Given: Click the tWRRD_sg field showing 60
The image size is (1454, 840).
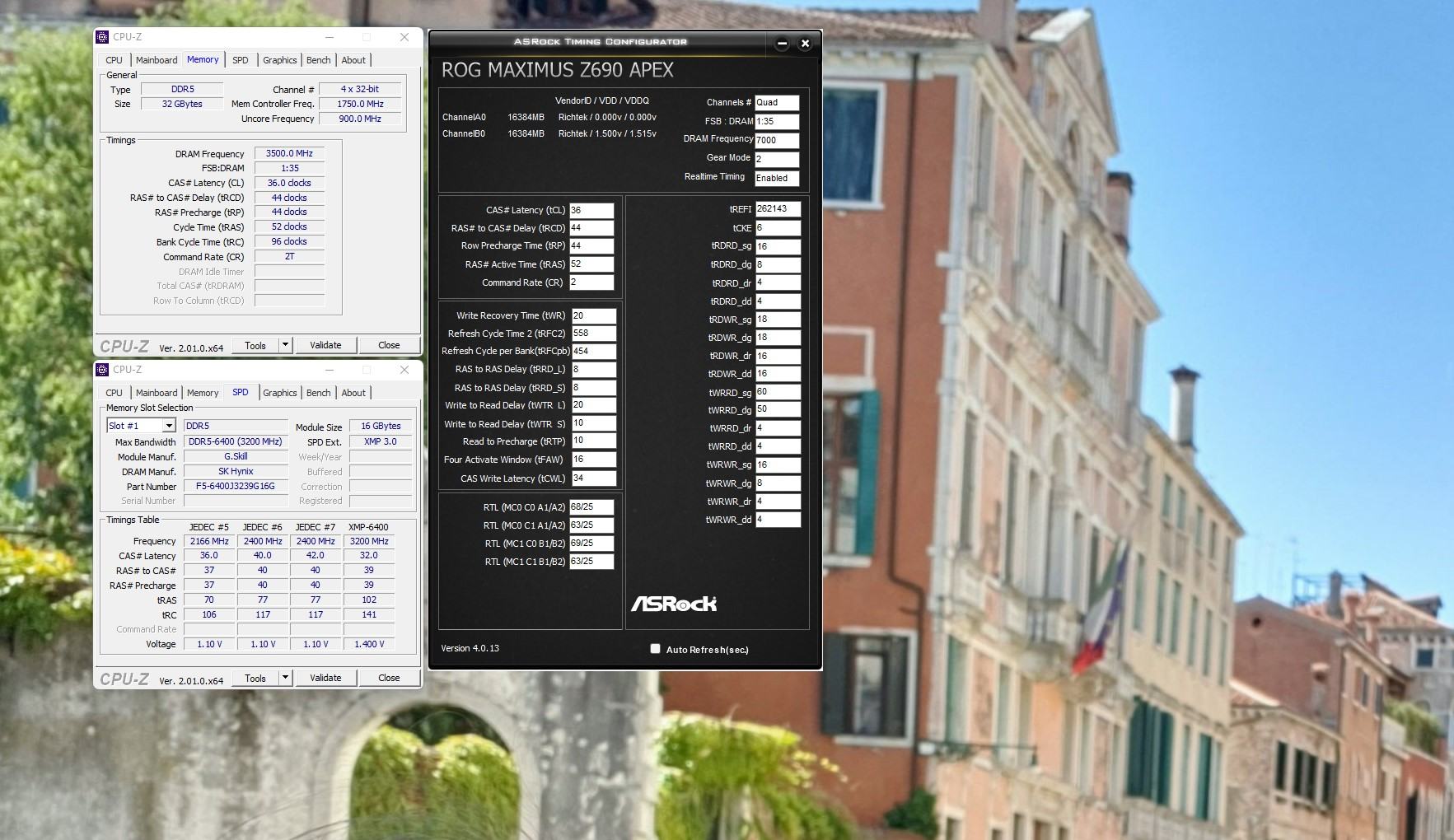Looking at the screenshot, I should (x=778, y=392).
